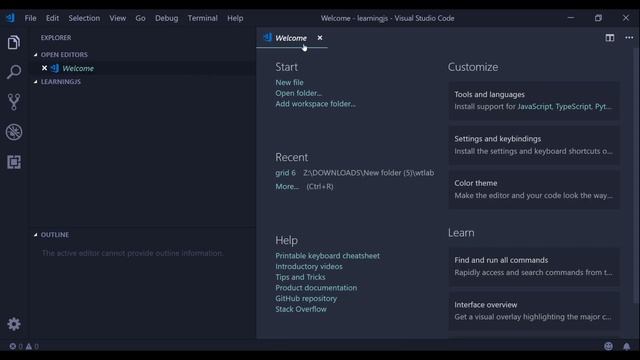The image size is (640, 360).
Task: Click the More... recent link
Action: coord(287,187)
